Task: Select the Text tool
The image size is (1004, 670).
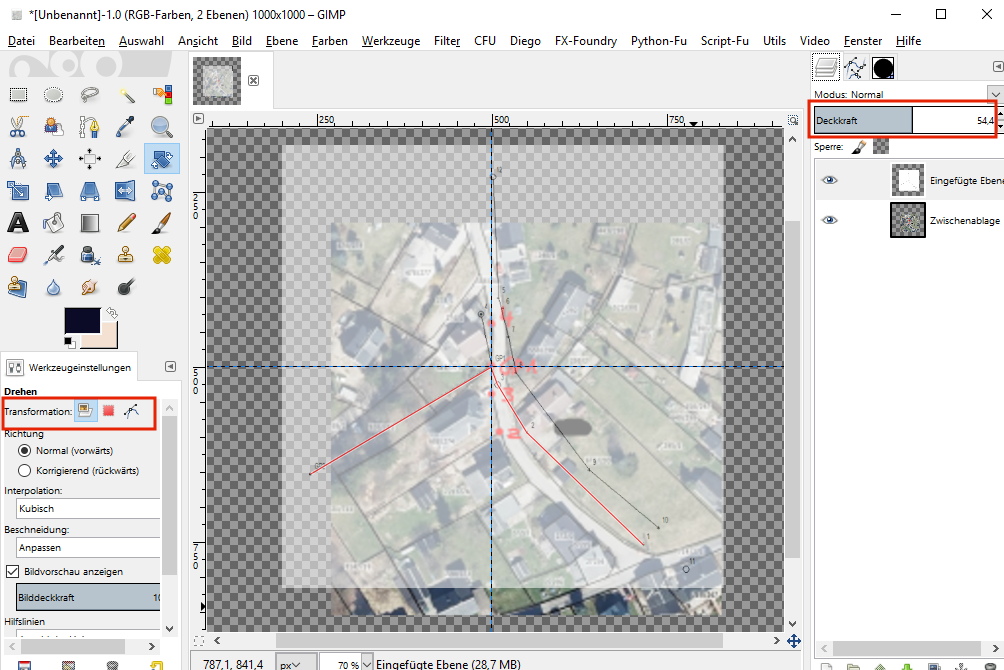Action: tap(18, 223)
